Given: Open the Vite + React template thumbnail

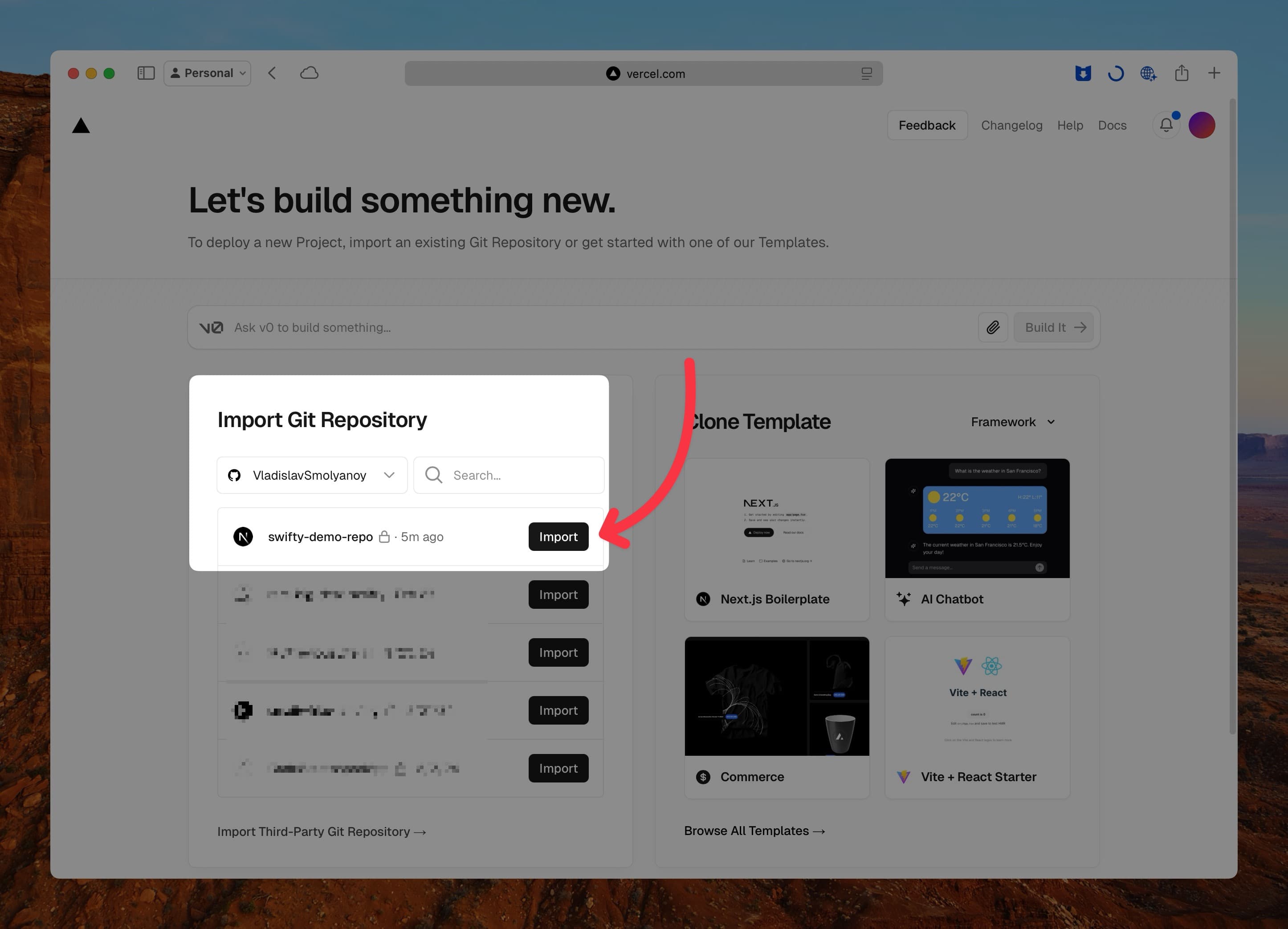Looking at the screenshot, I should [x=978, y=696].
